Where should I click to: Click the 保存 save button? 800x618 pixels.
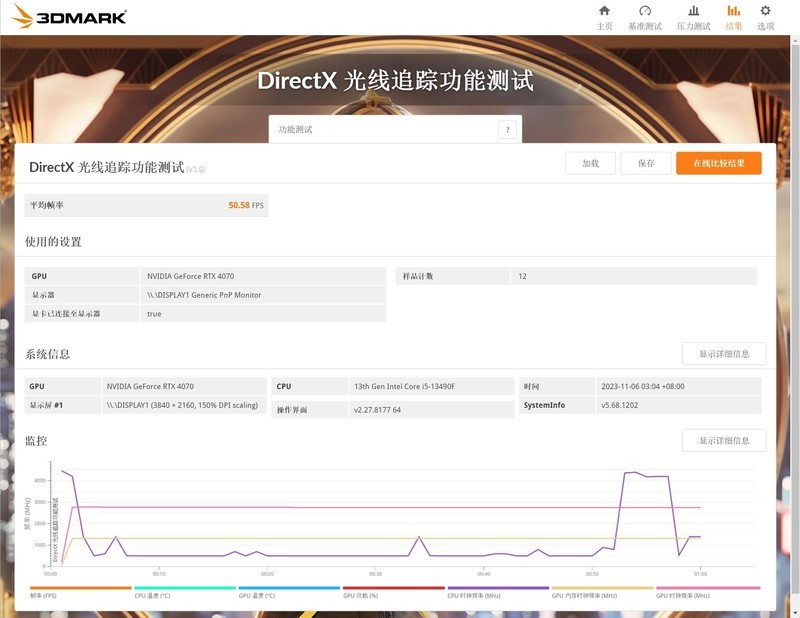646,163
